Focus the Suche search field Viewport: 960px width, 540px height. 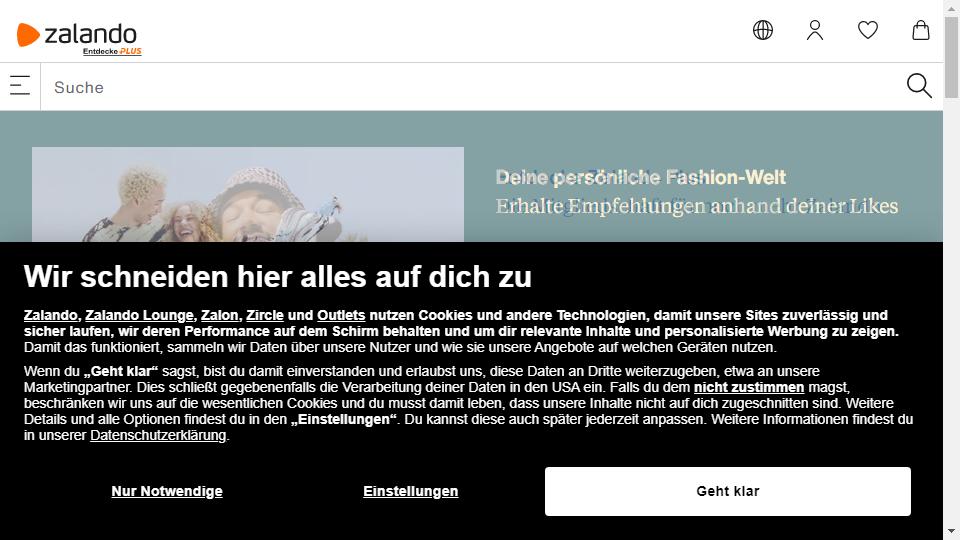pos(471,87)
